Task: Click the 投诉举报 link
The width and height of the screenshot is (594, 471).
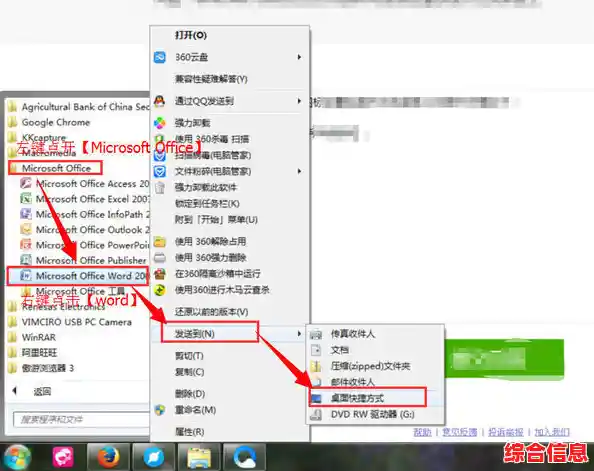Action: coord(505,432)
